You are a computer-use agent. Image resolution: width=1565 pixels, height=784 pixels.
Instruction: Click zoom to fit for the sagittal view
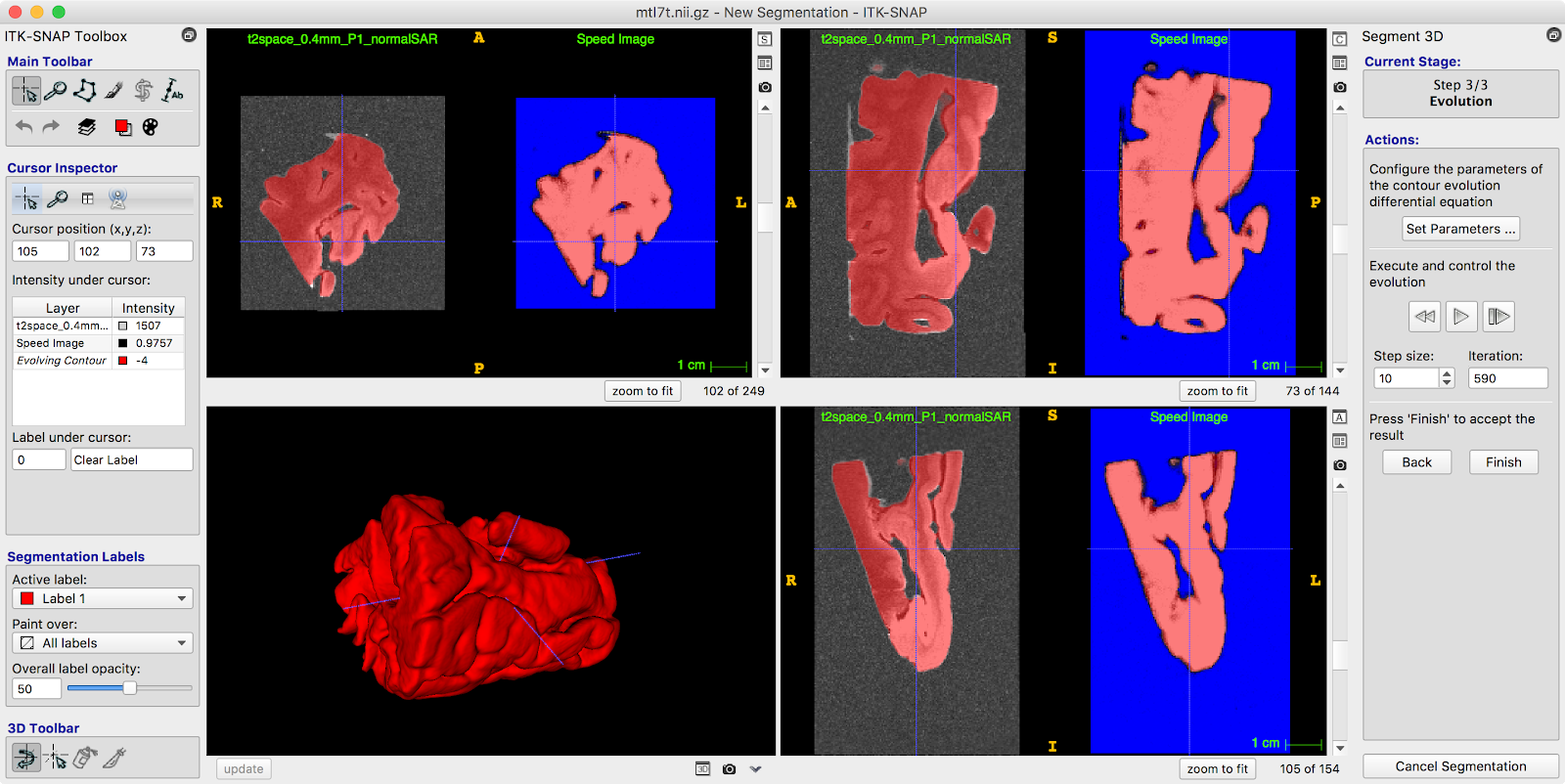tap(1218, 391)
